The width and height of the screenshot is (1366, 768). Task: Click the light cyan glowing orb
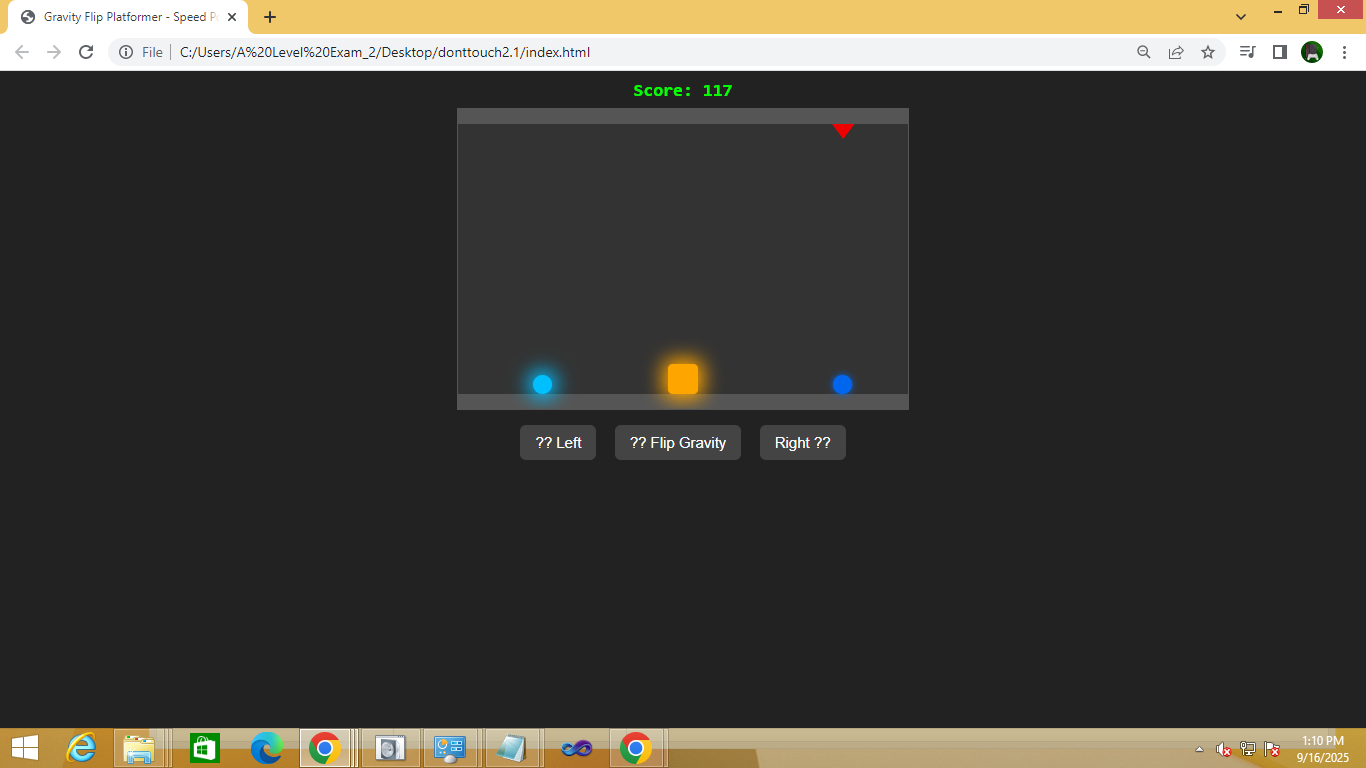[542, 384]
